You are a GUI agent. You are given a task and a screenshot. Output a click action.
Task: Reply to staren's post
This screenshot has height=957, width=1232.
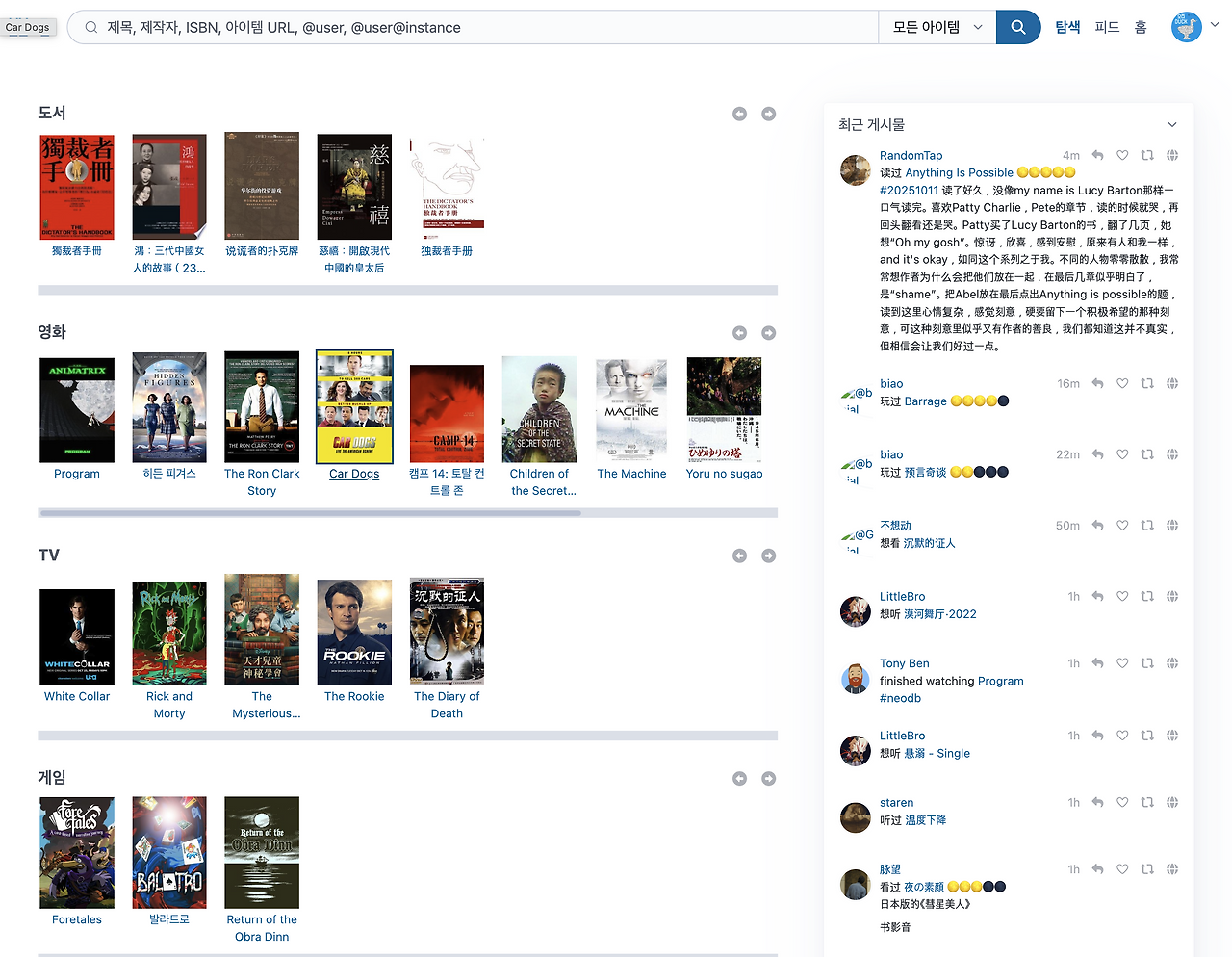[x=1097, y=803]
